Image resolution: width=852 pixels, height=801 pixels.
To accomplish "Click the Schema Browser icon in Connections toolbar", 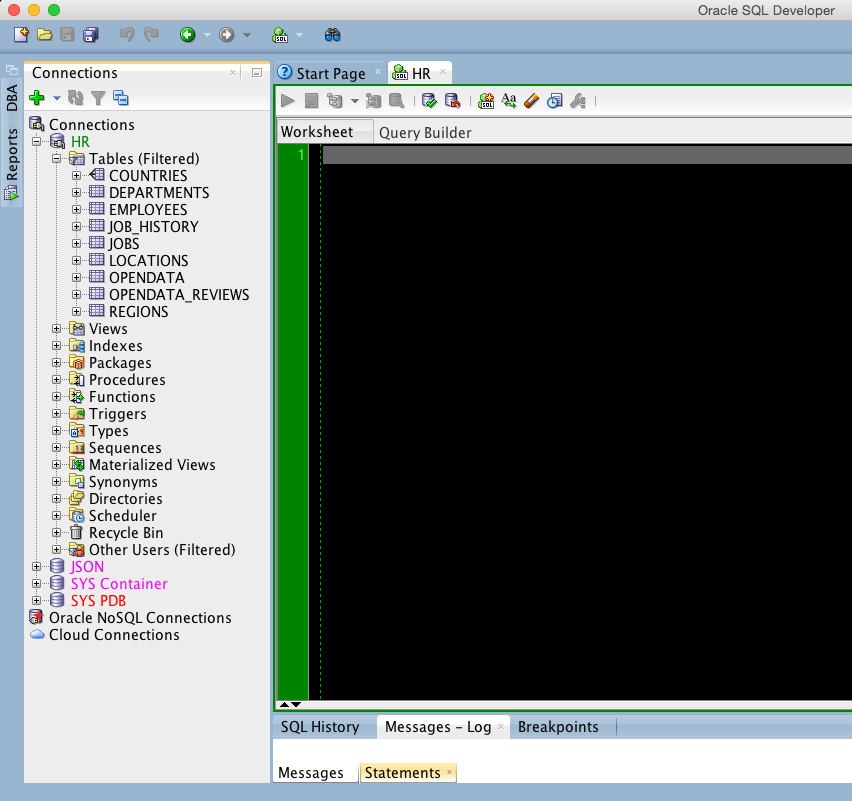I will click(x=121, y=98).
